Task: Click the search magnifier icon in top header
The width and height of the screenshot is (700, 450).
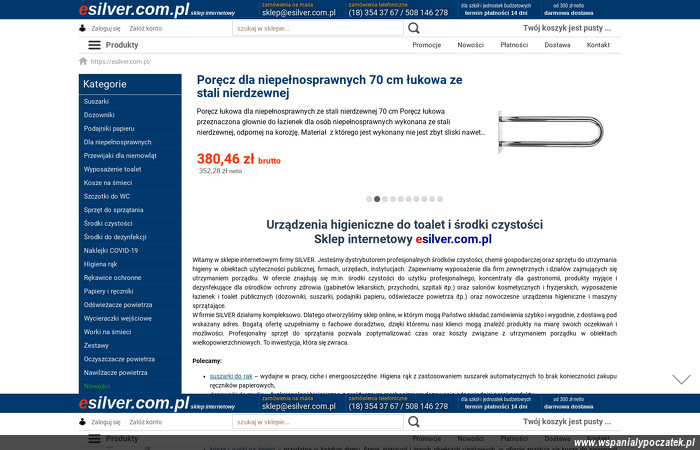Action: pos(414,28)
